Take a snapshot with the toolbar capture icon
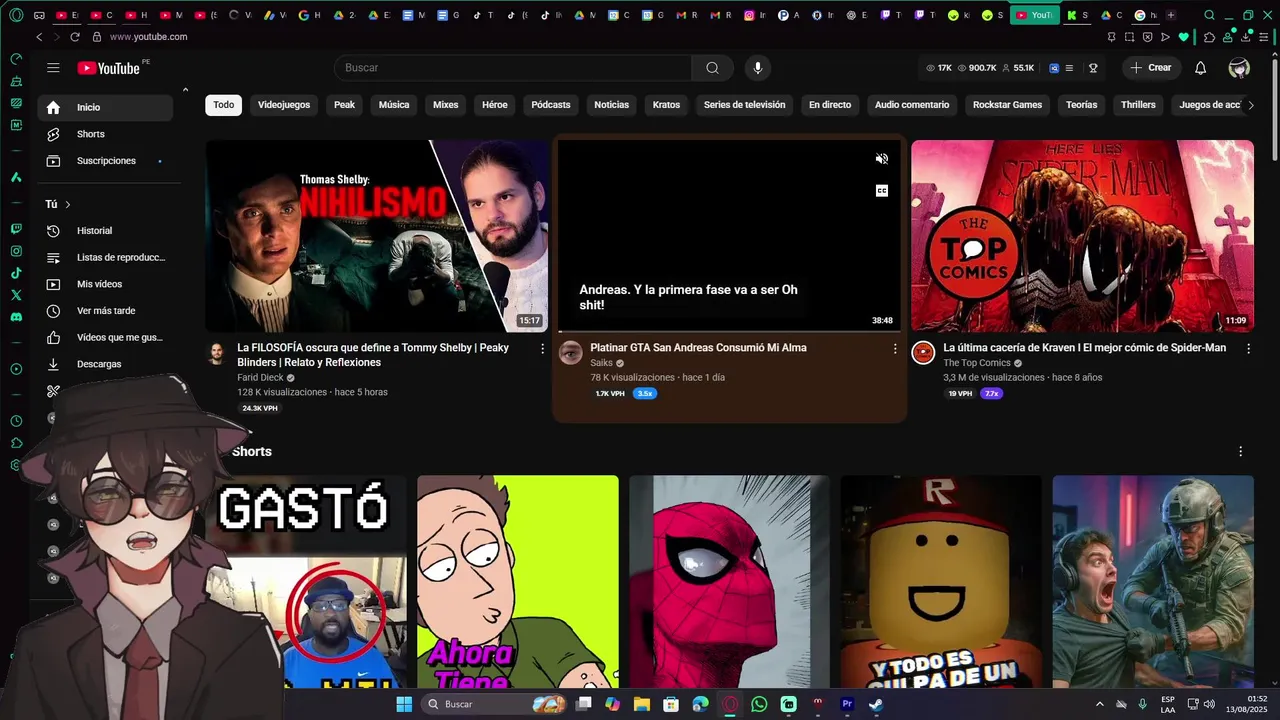1280x720 pixels. [x=1129, y=37]
